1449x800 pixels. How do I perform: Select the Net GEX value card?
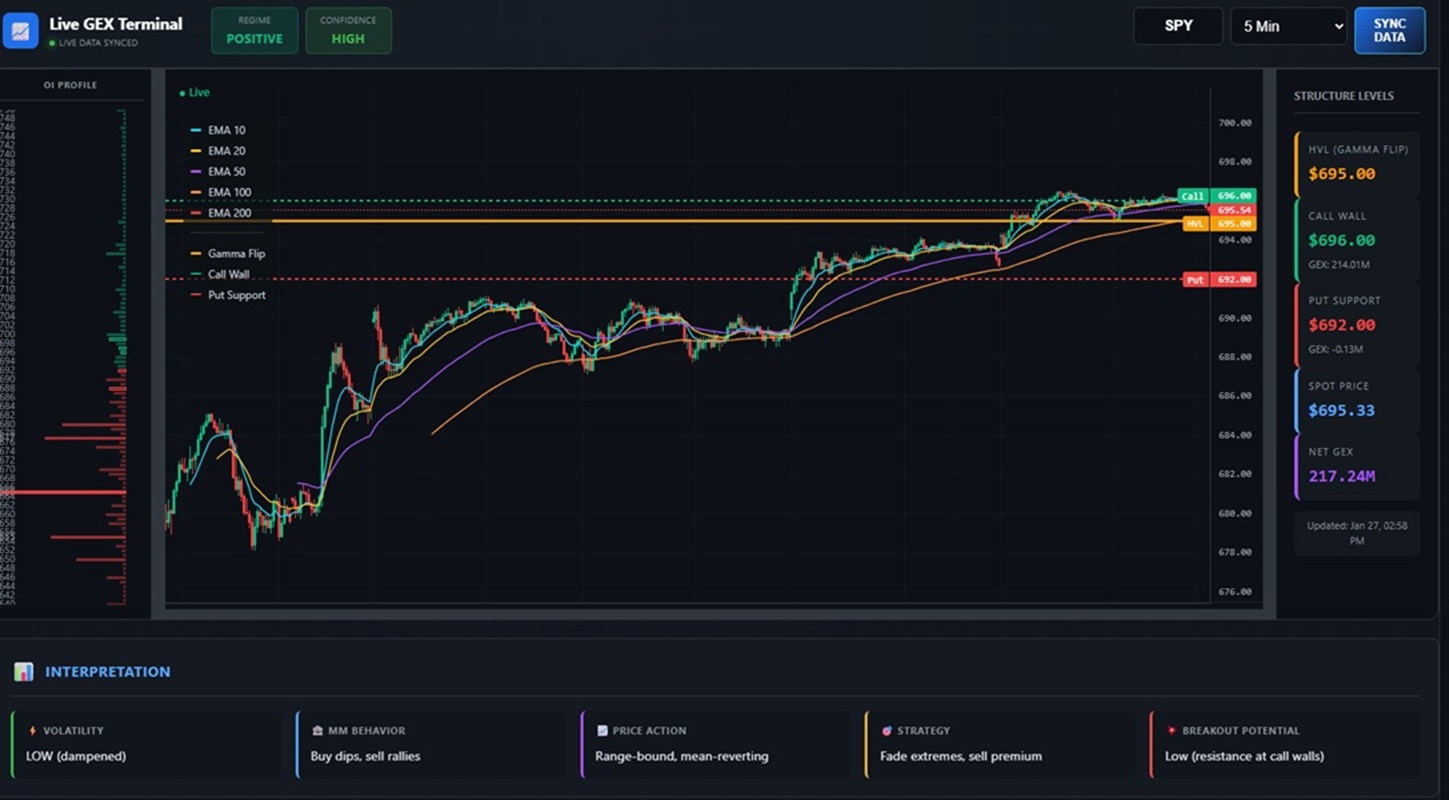tap(1356, 466)
